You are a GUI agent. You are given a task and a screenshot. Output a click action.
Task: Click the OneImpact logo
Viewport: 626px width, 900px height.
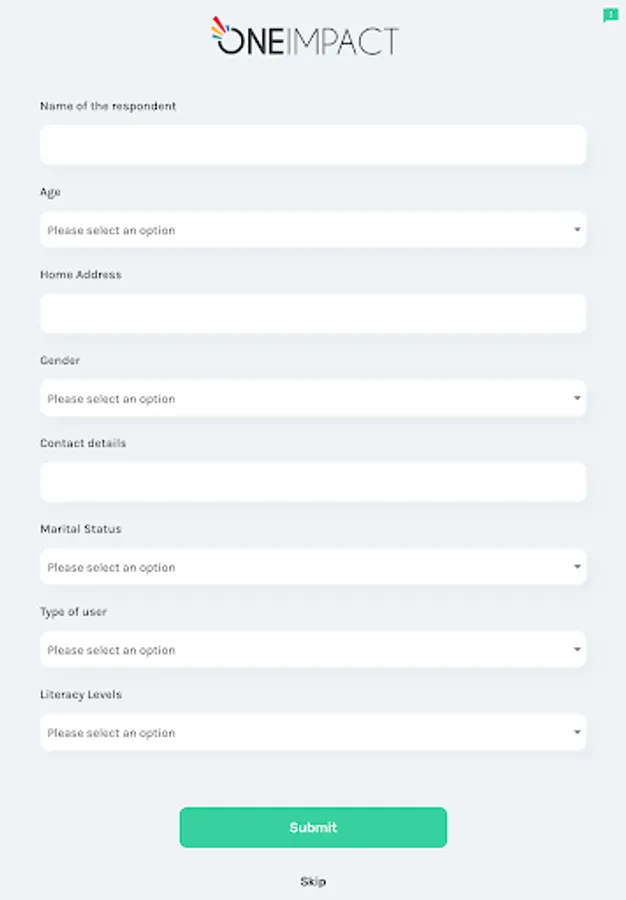(x=305, y=37)
